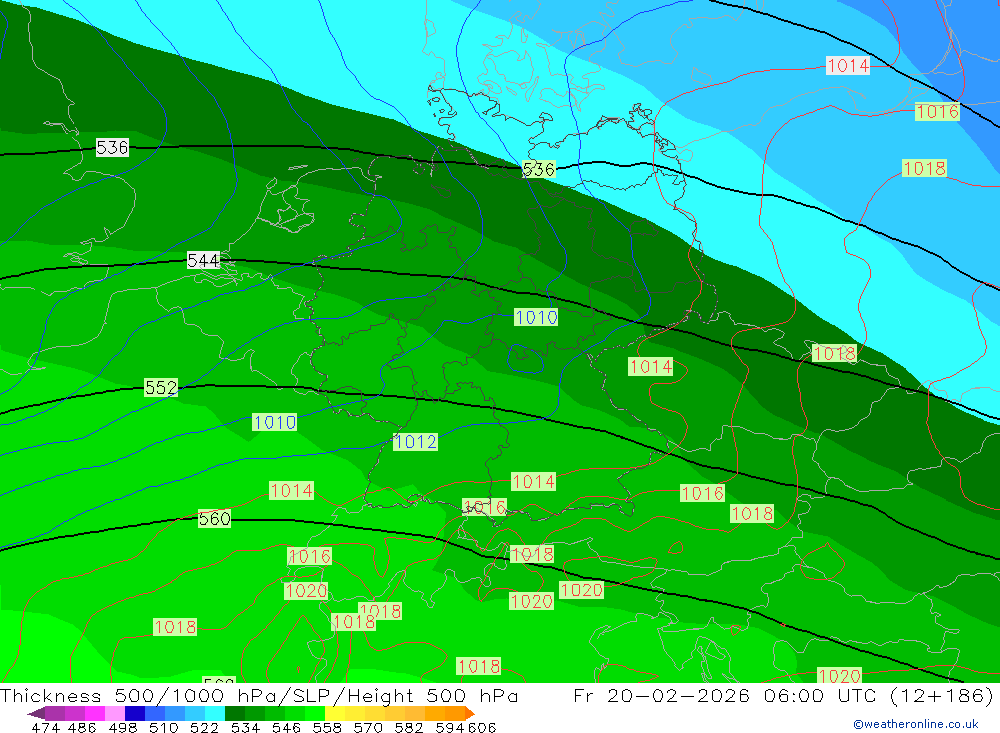Select the 536 label near the Baltic coast
Viewport: 1000px width, 733px height.
[539, 169]
